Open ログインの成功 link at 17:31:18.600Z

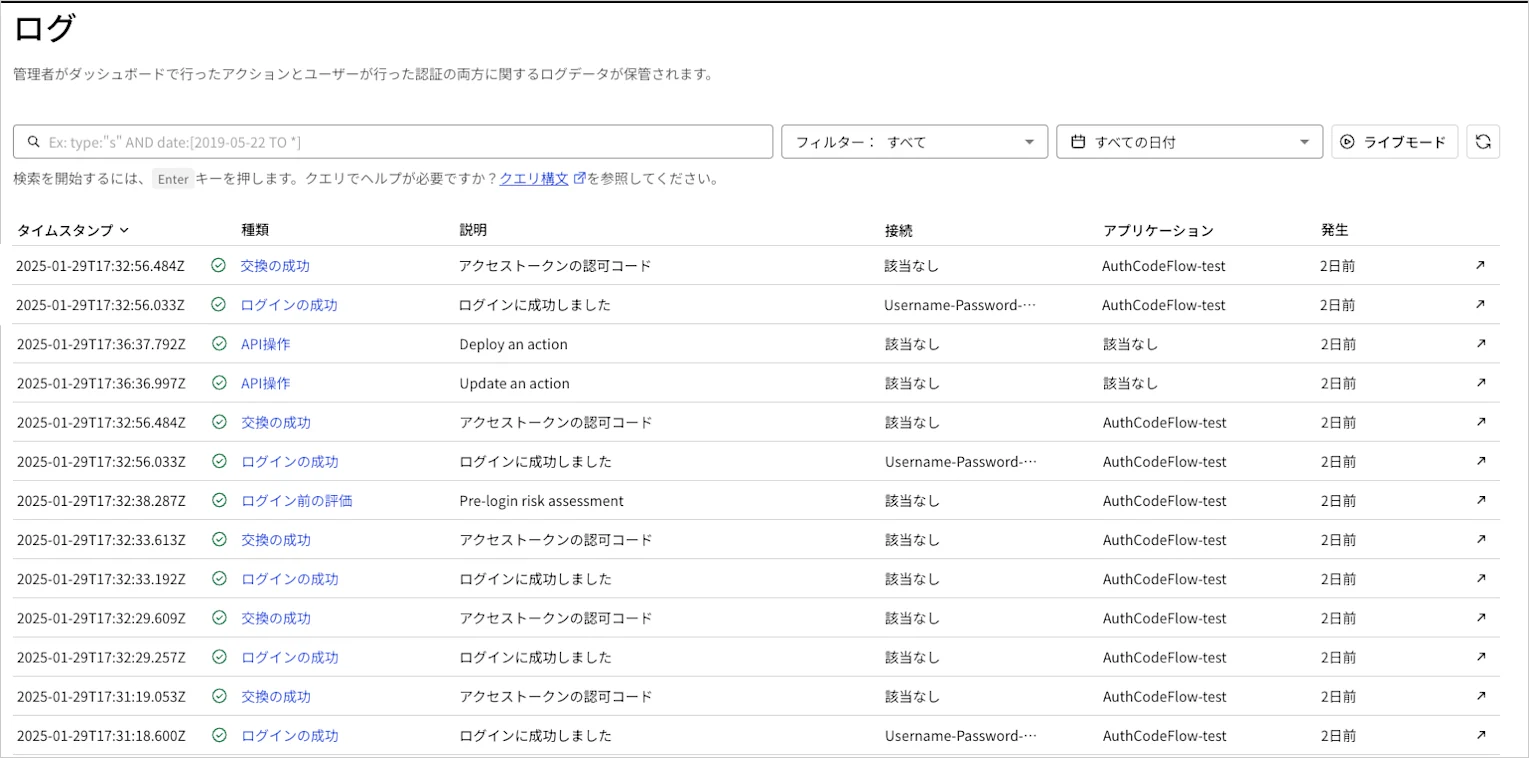[290, 735]
